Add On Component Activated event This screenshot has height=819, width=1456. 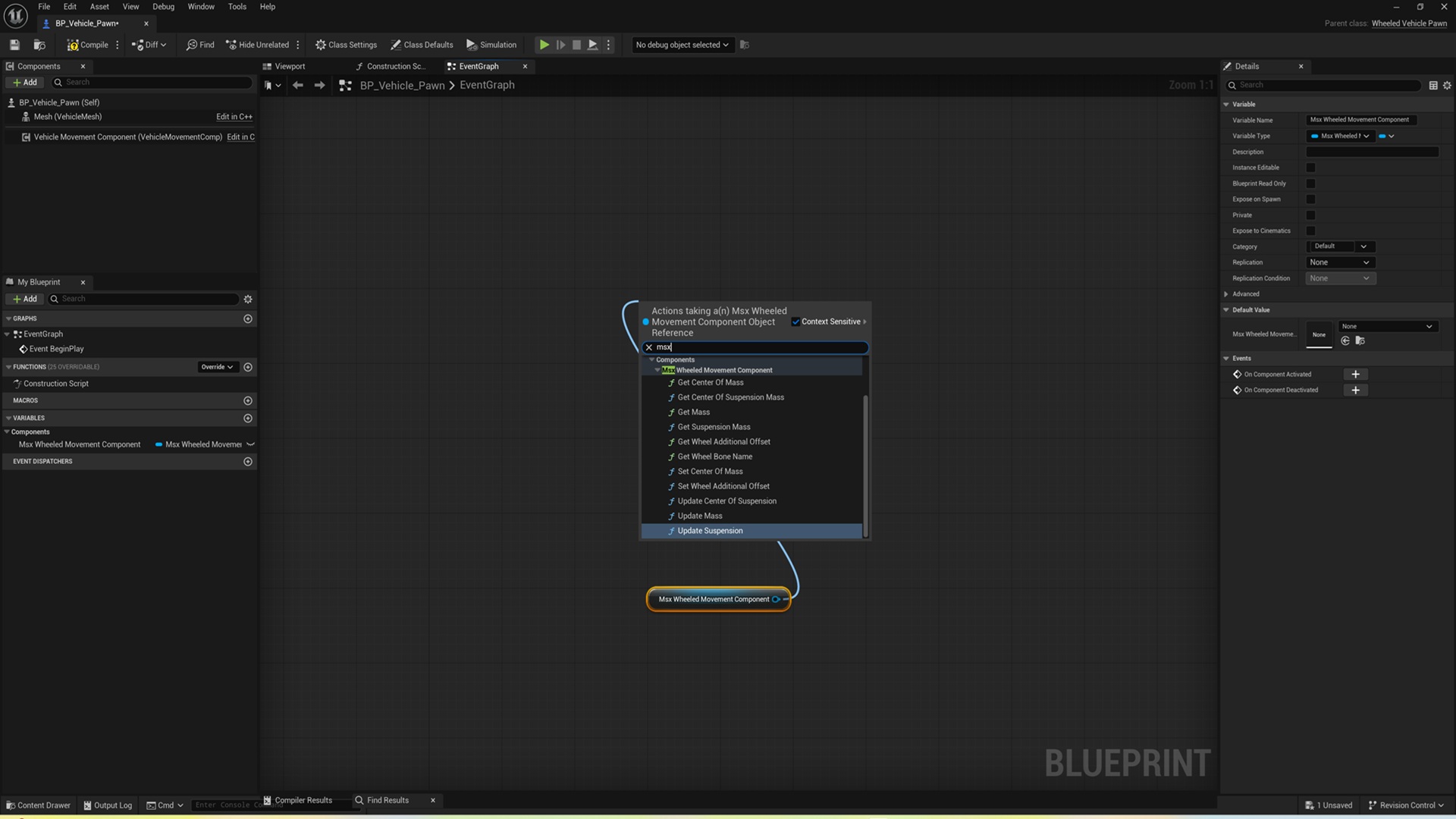1355,375
